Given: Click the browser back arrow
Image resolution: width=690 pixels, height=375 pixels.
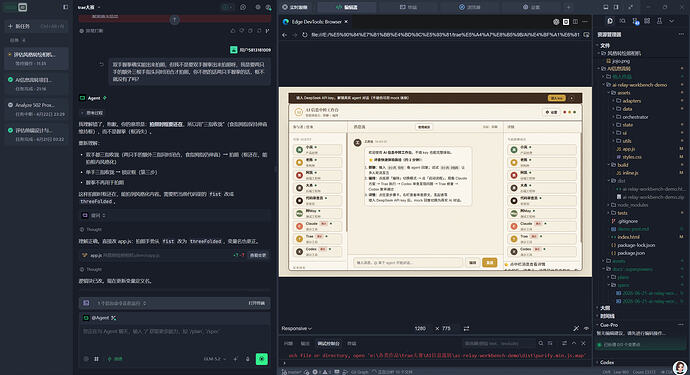Looking at the screenshot, I should click(285, 35).
